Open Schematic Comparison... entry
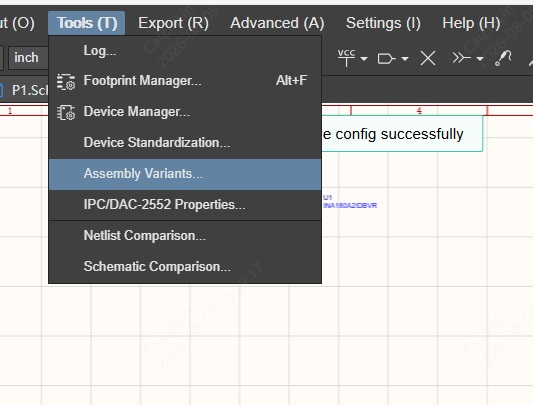 coord(185,267)
